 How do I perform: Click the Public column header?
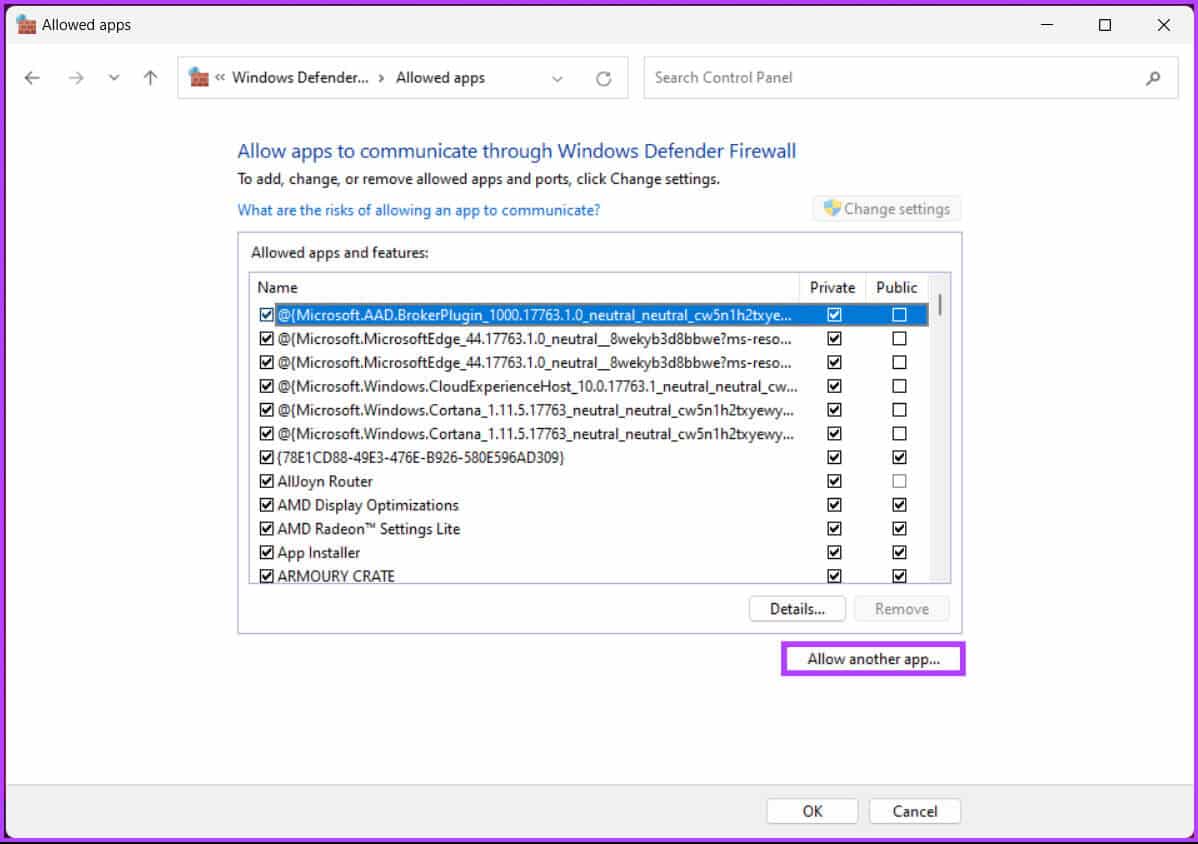(896, 288)
